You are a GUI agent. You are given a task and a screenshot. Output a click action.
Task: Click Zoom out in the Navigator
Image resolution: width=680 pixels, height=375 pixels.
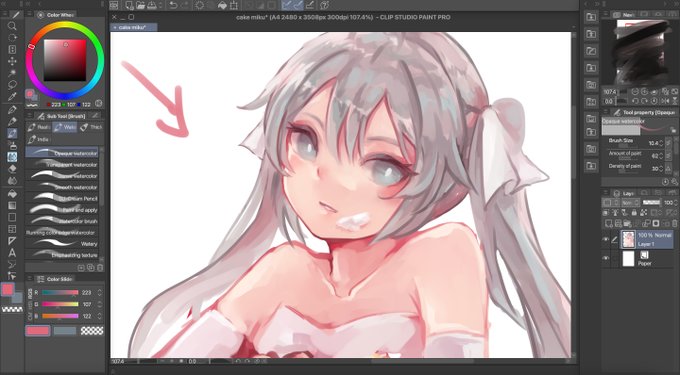coord(635,92)
